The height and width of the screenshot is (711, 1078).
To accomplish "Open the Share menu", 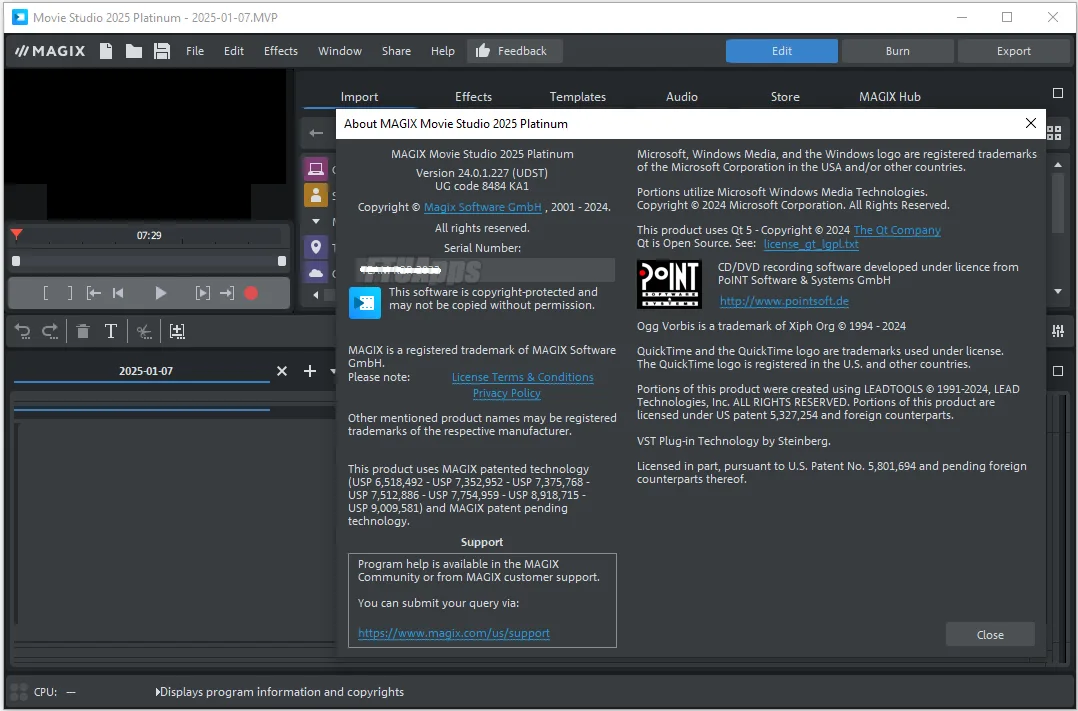I will click(396, 51).
